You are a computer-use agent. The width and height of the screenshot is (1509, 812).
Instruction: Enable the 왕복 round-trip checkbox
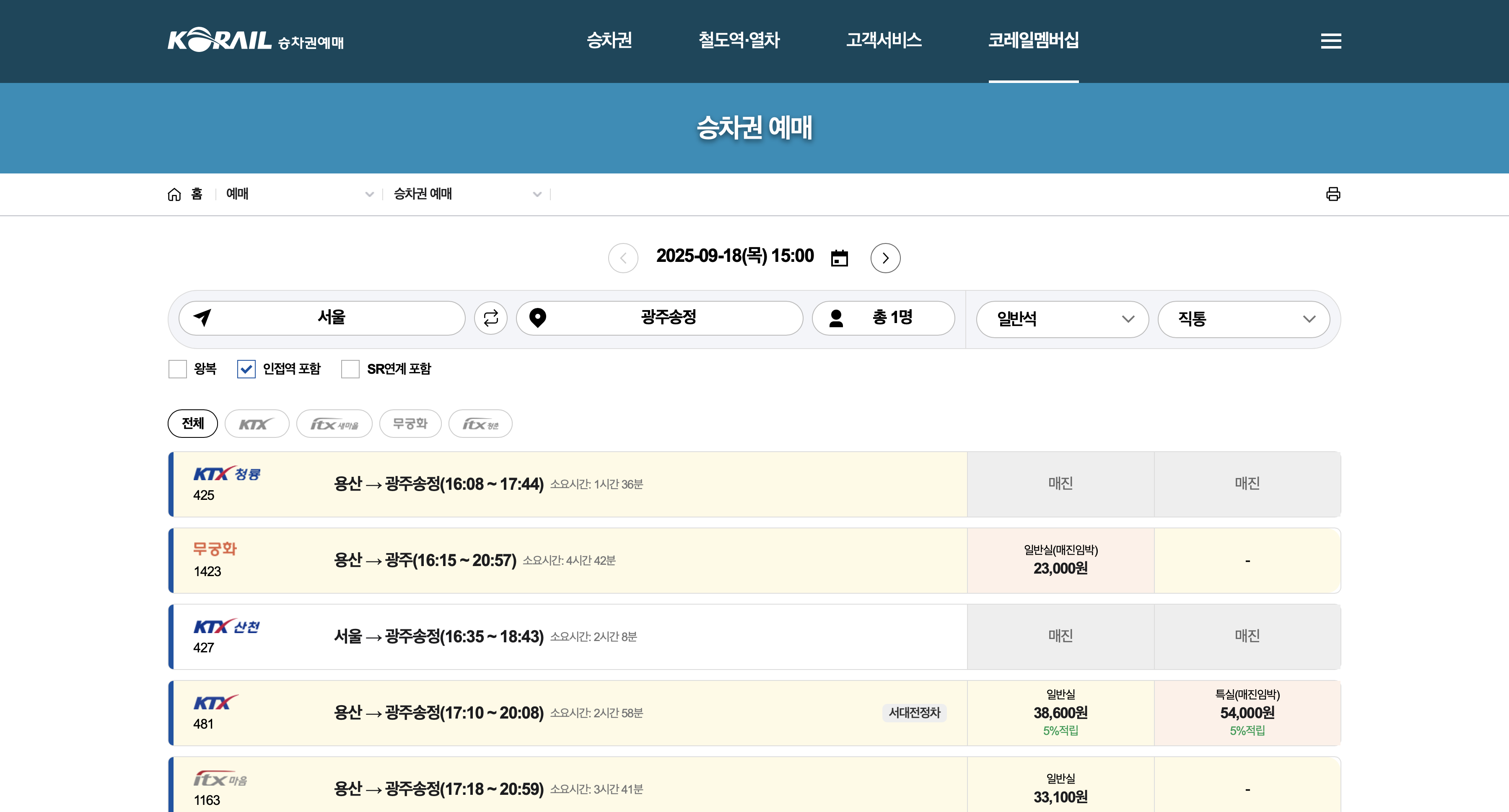pos(177,369)
